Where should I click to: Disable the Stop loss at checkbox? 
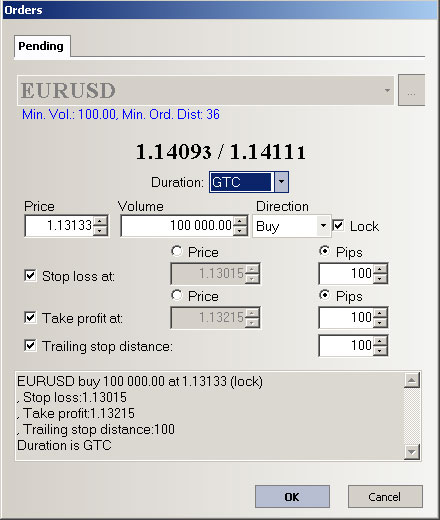tap(30, 276)
